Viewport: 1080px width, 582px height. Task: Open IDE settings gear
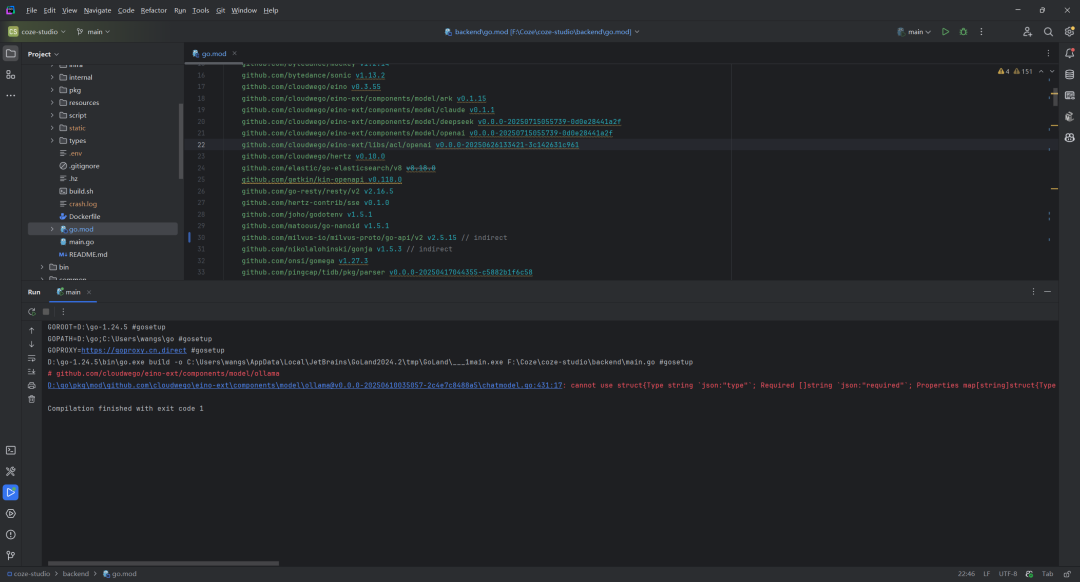pos(1070,32)
